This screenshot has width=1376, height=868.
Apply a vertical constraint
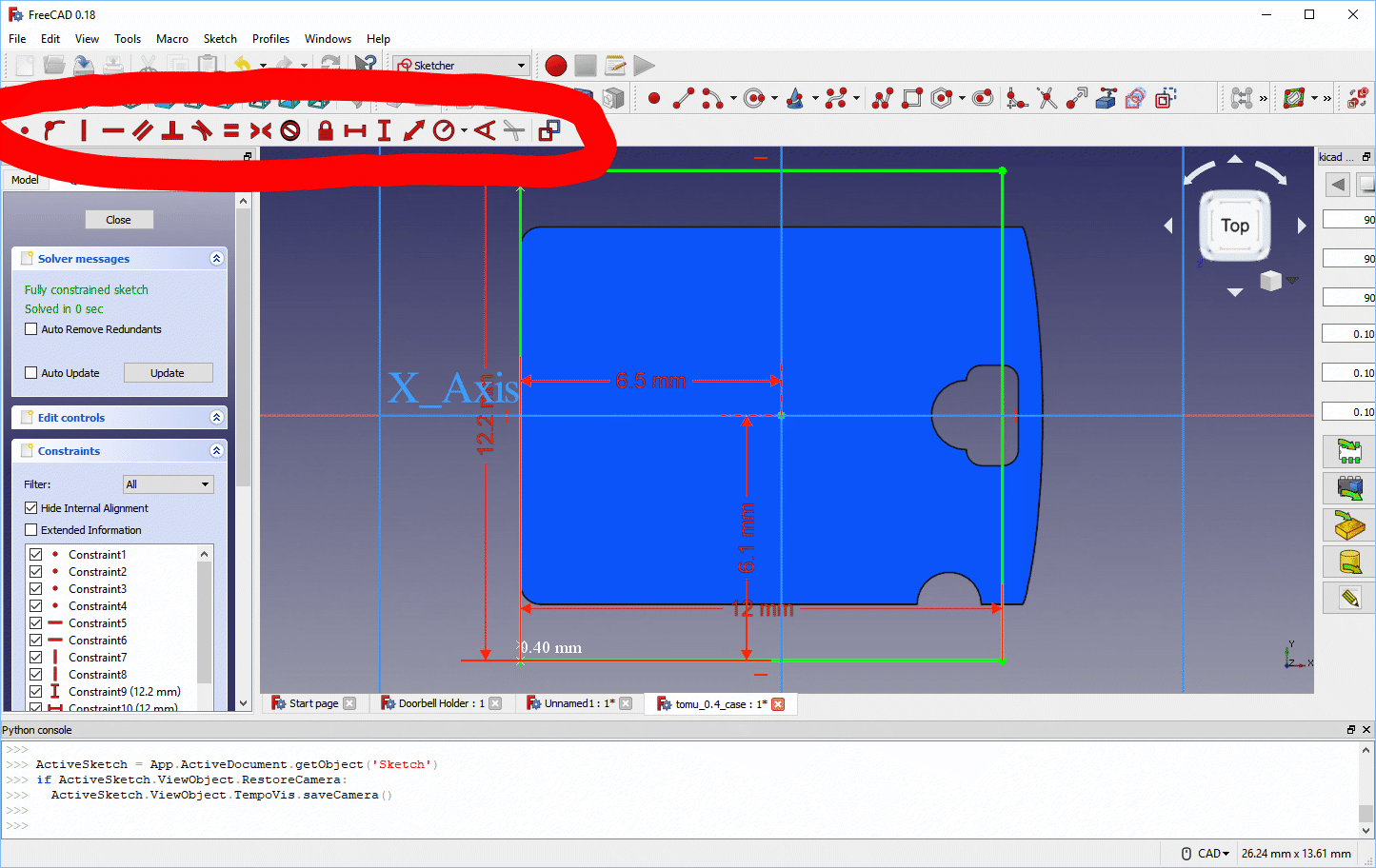[83, 130]
